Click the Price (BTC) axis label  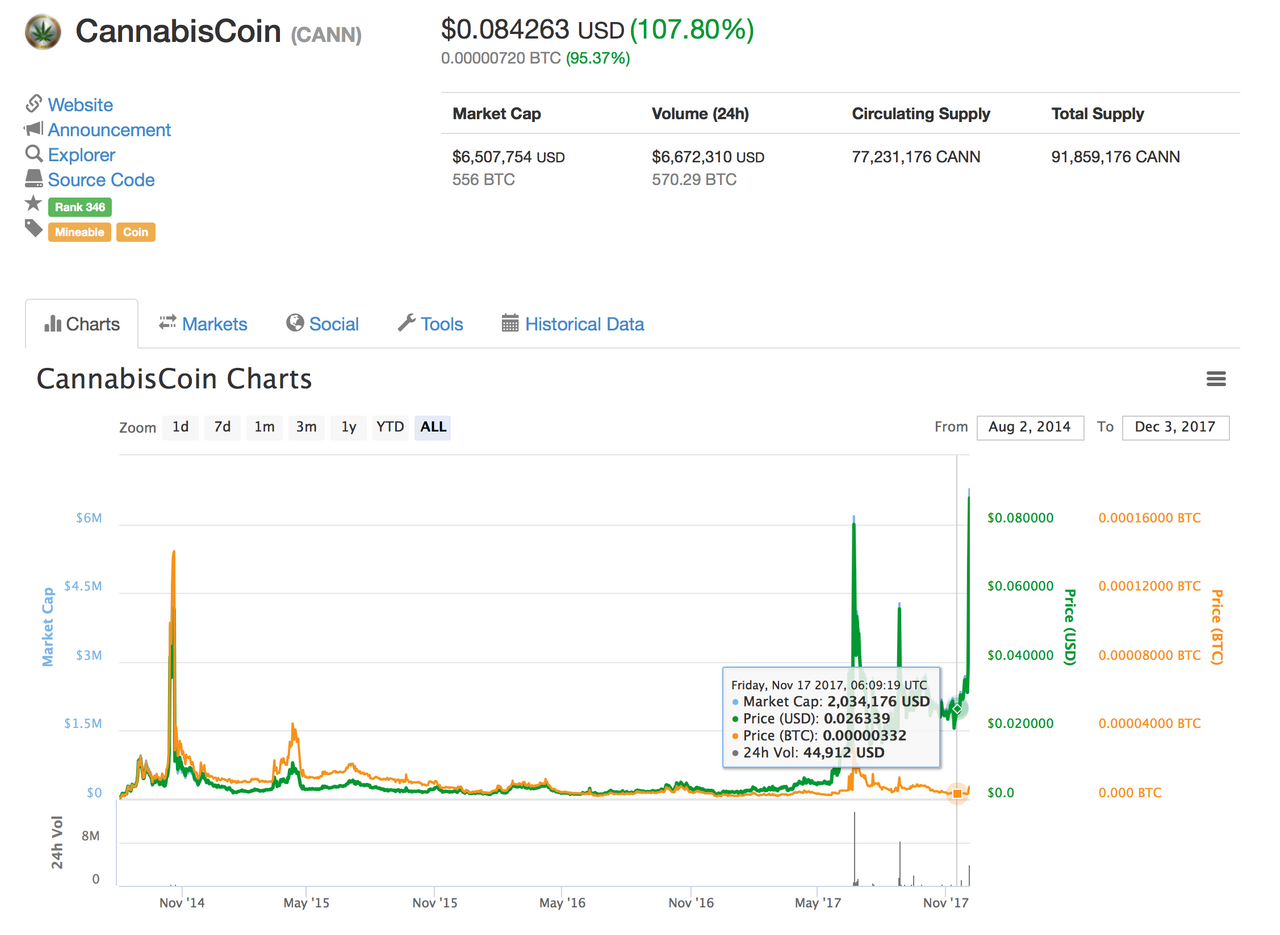click(1217, 627)
